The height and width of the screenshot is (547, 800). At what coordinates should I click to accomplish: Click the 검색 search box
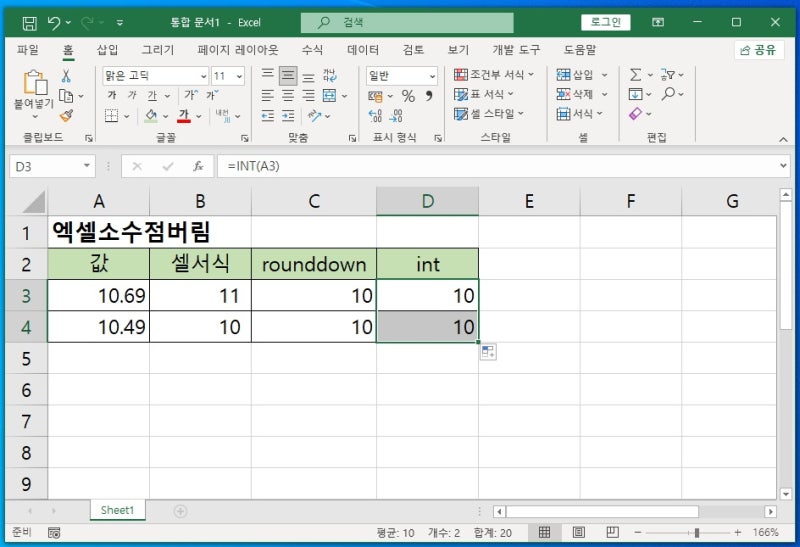[407, 22]
